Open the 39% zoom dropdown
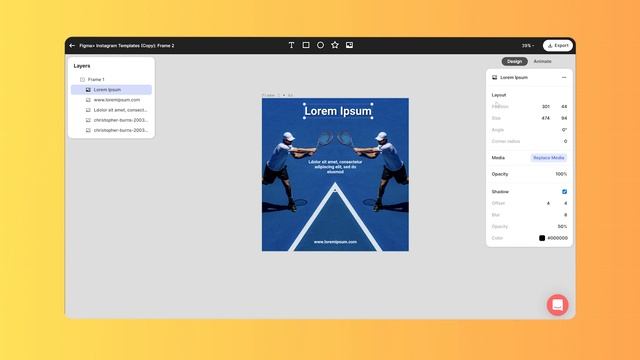The width and height of the screenshot is (640, 360). pos(528,46)
